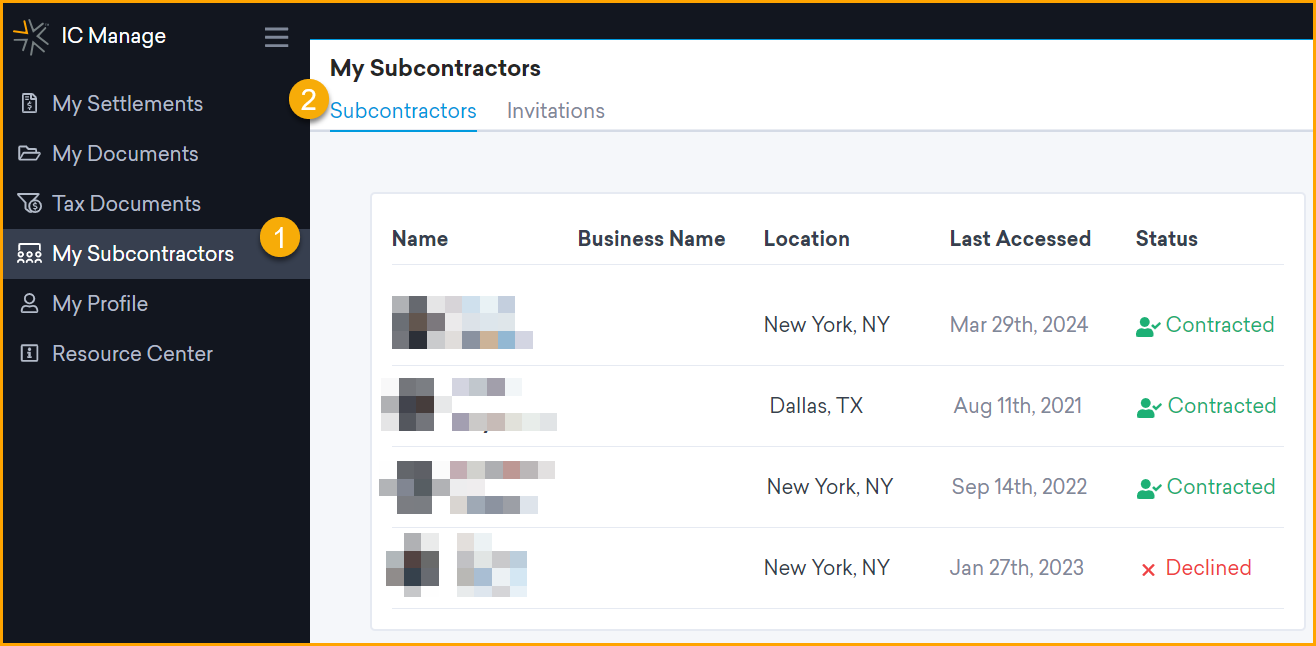
Task: Open the Resource Center
Action: [155, 354]
